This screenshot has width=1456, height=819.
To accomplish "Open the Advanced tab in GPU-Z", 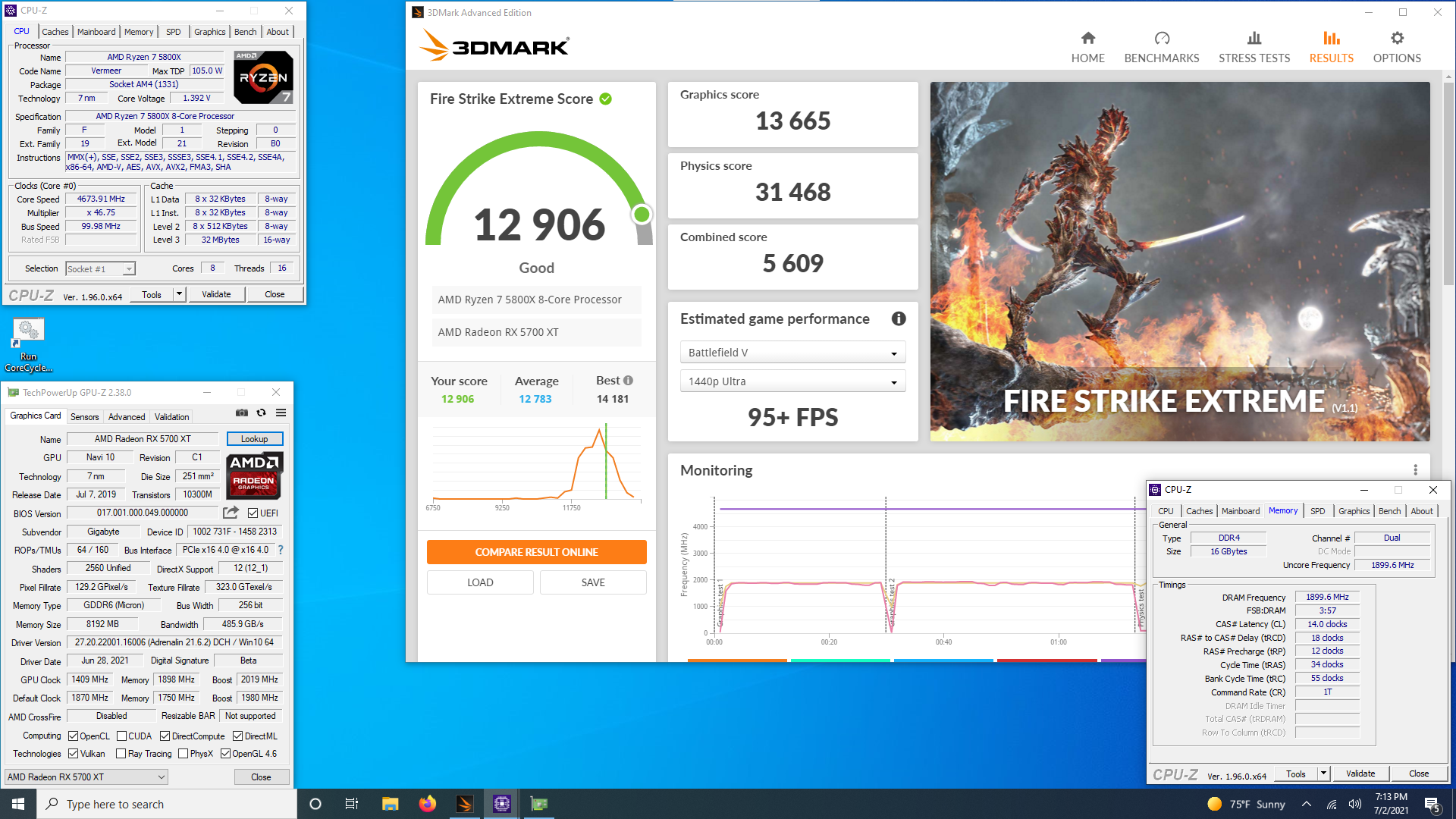I will (x=127, y=417).
